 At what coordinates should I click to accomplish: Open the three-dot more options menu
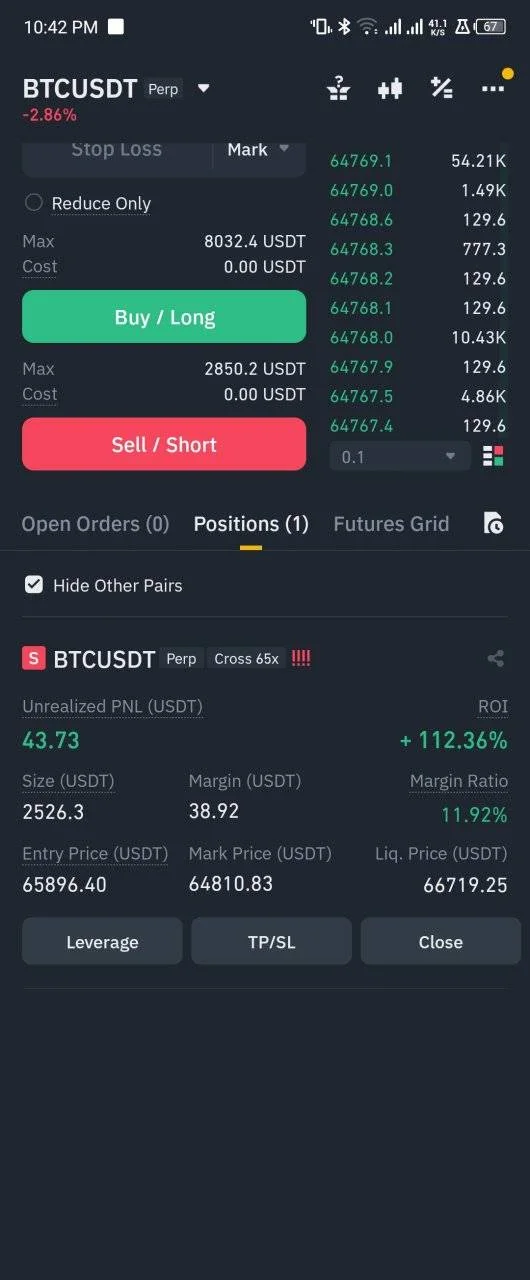tap(493, 88)
